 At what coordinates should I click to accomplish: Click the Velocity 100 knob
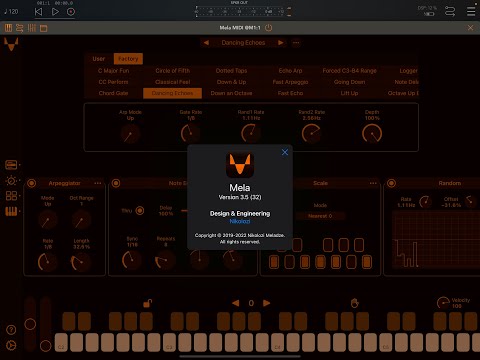(x=443, y=303)
